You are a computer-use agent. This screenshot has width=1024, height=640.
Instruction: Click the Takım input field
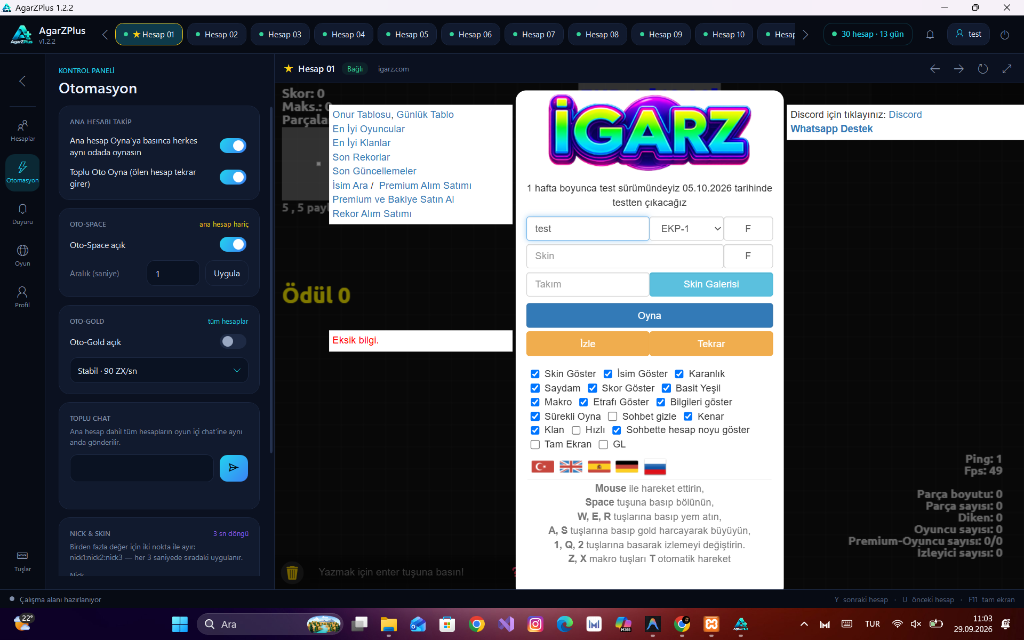tap(588, 284)
